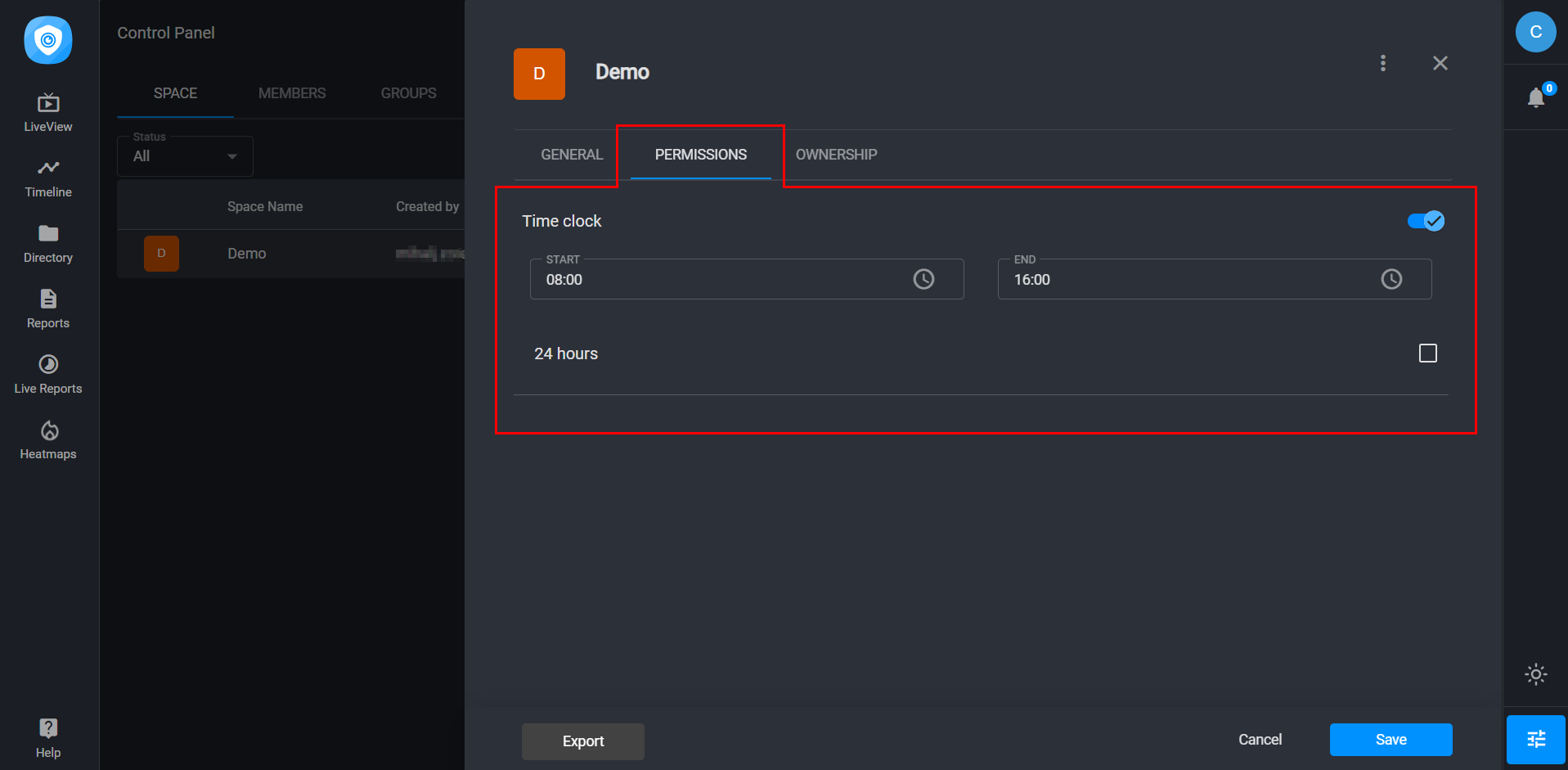Open the filter settings at bottom right

(1535, 739)
